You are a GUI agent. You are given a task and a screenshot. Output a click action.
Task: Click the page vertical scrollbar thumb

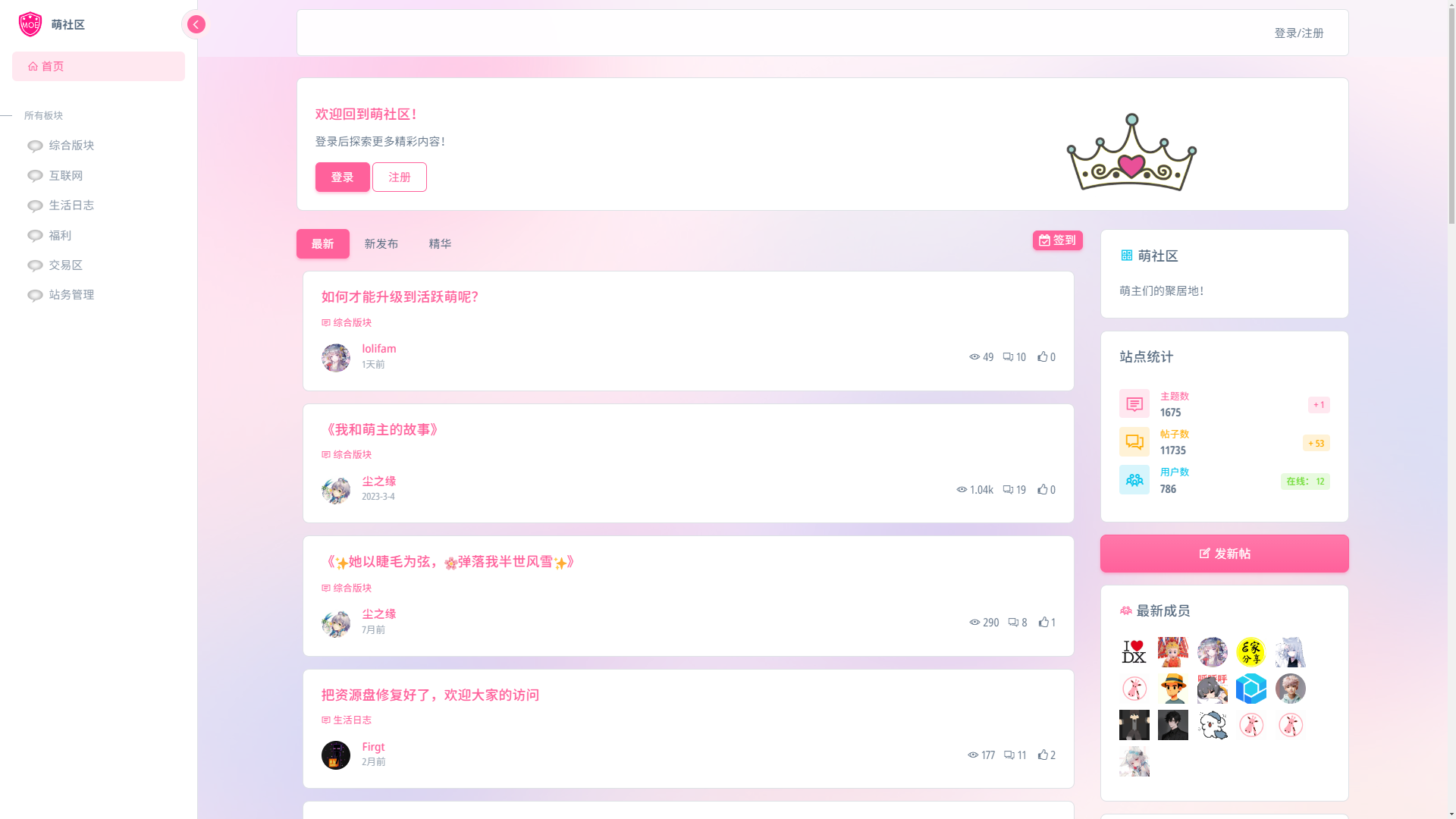coord(1451,112)
